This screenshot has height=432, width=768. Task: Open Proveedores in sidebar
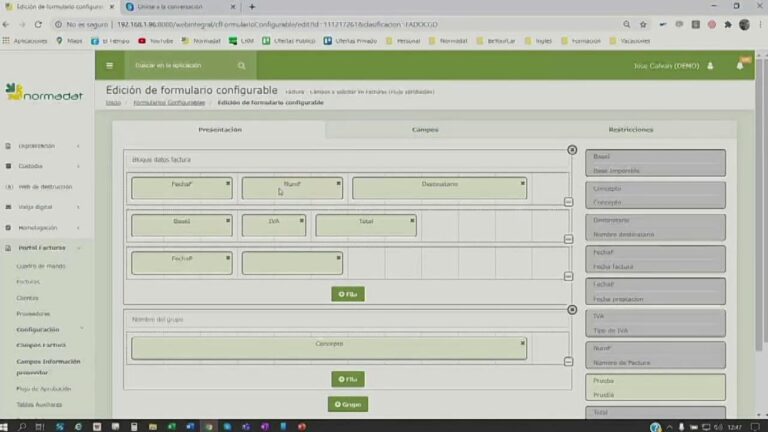[33, 313]
